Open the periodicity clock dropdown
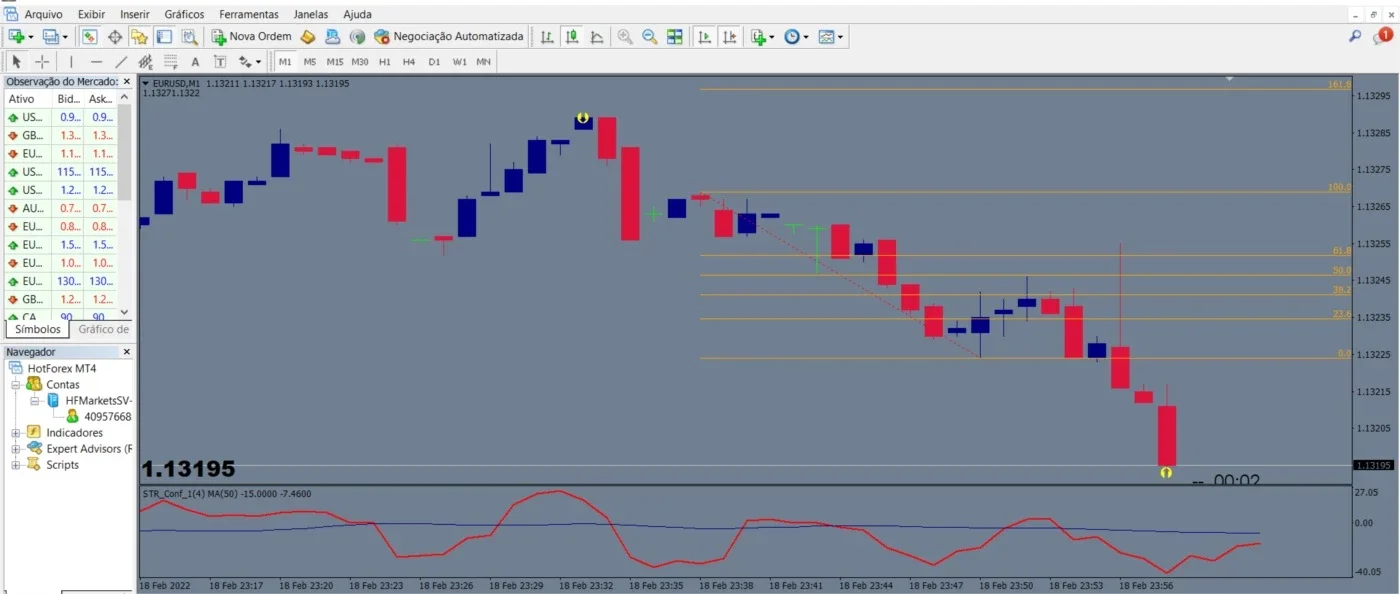1400x594 pixels. (796, 37)
